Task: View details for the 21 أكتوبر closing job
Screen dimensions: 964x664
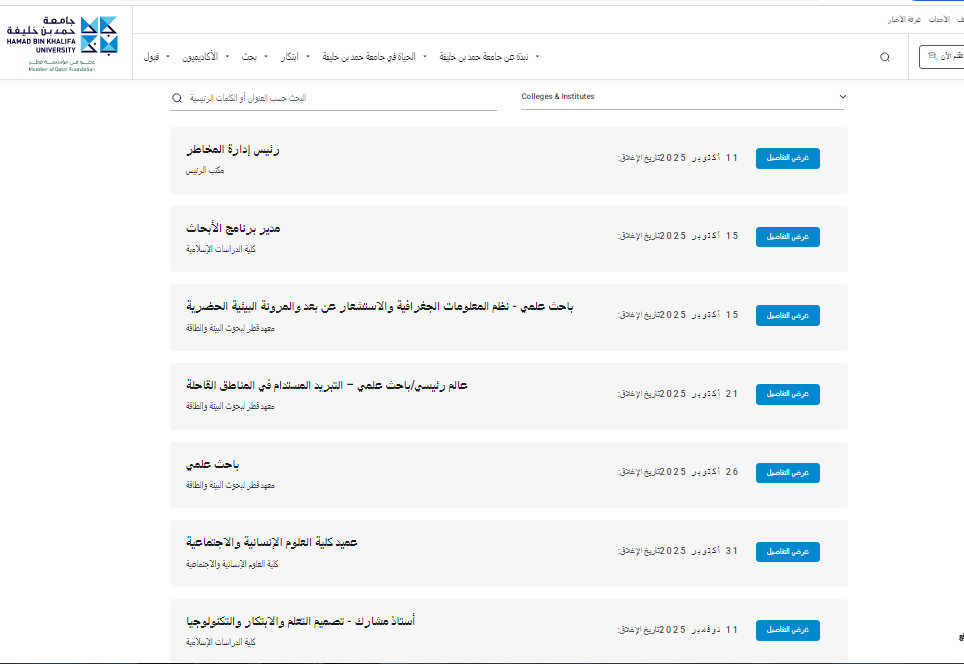Action: pos(787,394)
